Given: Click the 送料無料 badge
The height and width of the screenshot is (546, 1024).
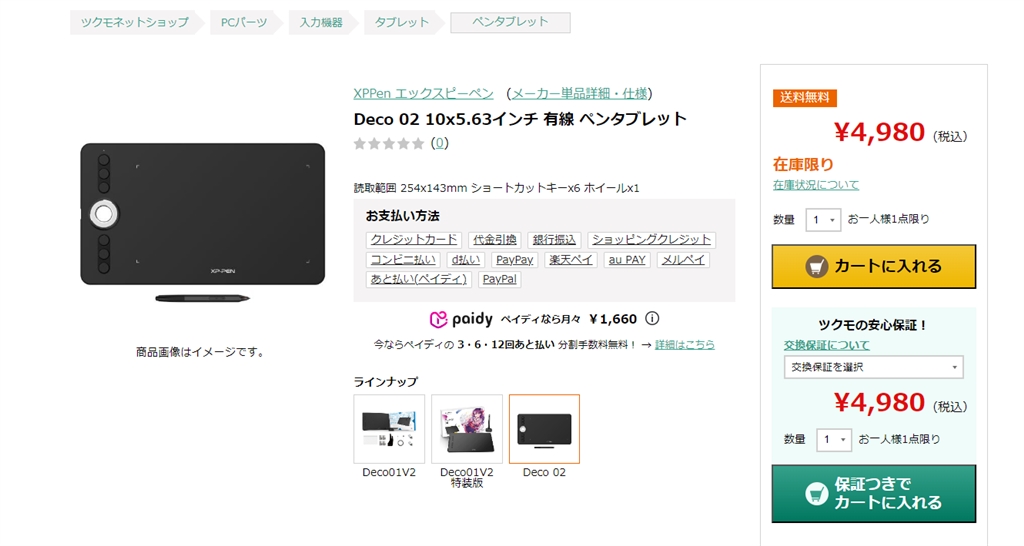Looking at the screenshot, I should click(x=805, y=98).
